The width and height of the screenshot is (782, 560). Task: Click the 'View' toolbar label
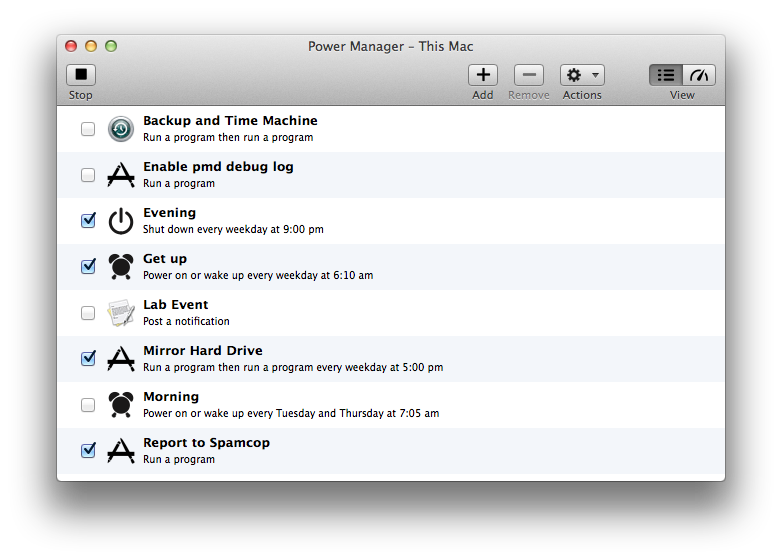click(682, 95)
